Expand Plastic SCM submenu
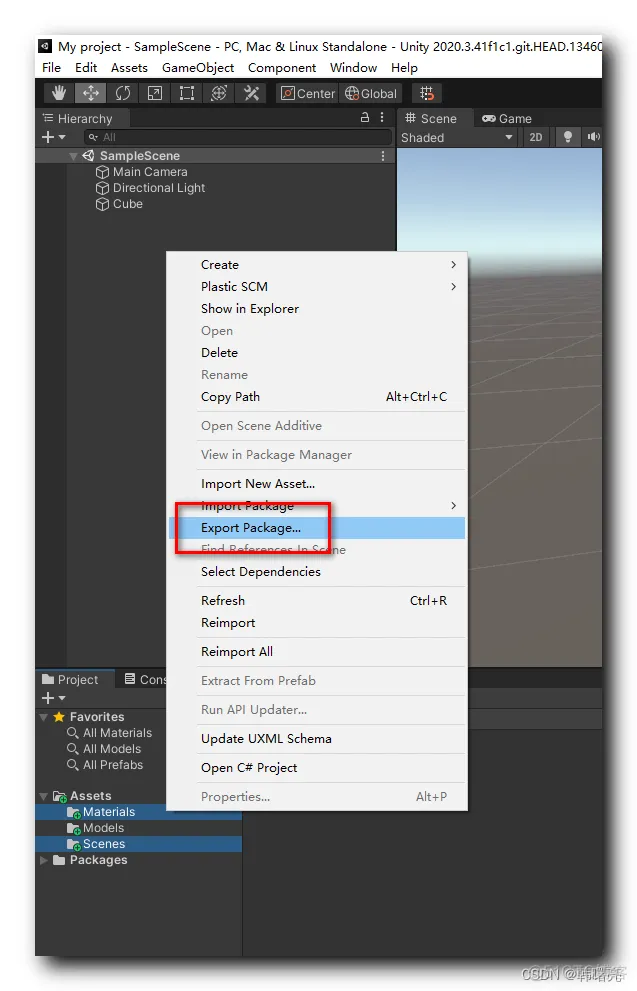Viewport: 637px width, 991px height. point(317,287)
